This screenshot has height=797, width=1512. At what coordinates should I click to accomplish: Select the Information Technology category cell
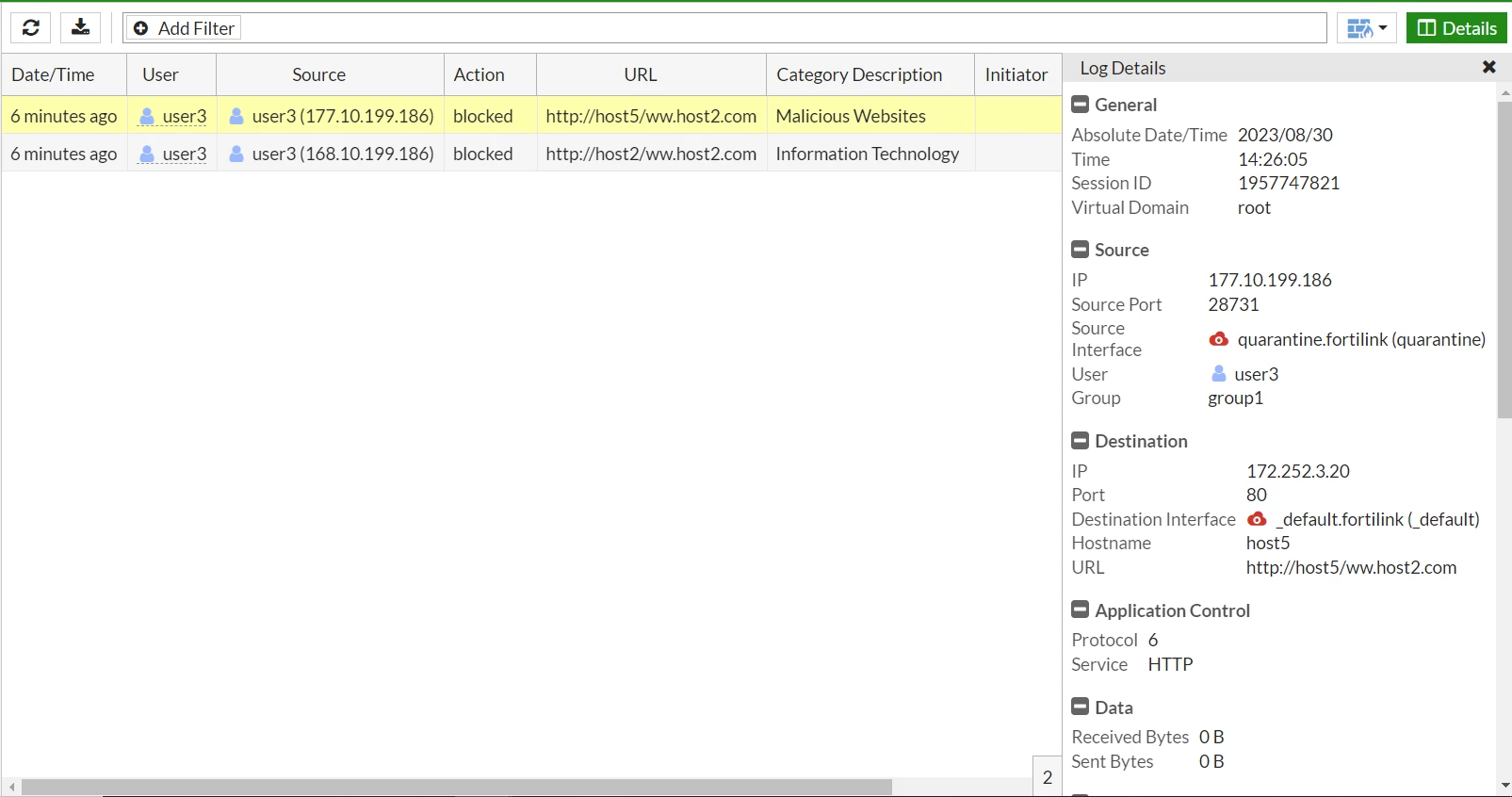(870, 154)
